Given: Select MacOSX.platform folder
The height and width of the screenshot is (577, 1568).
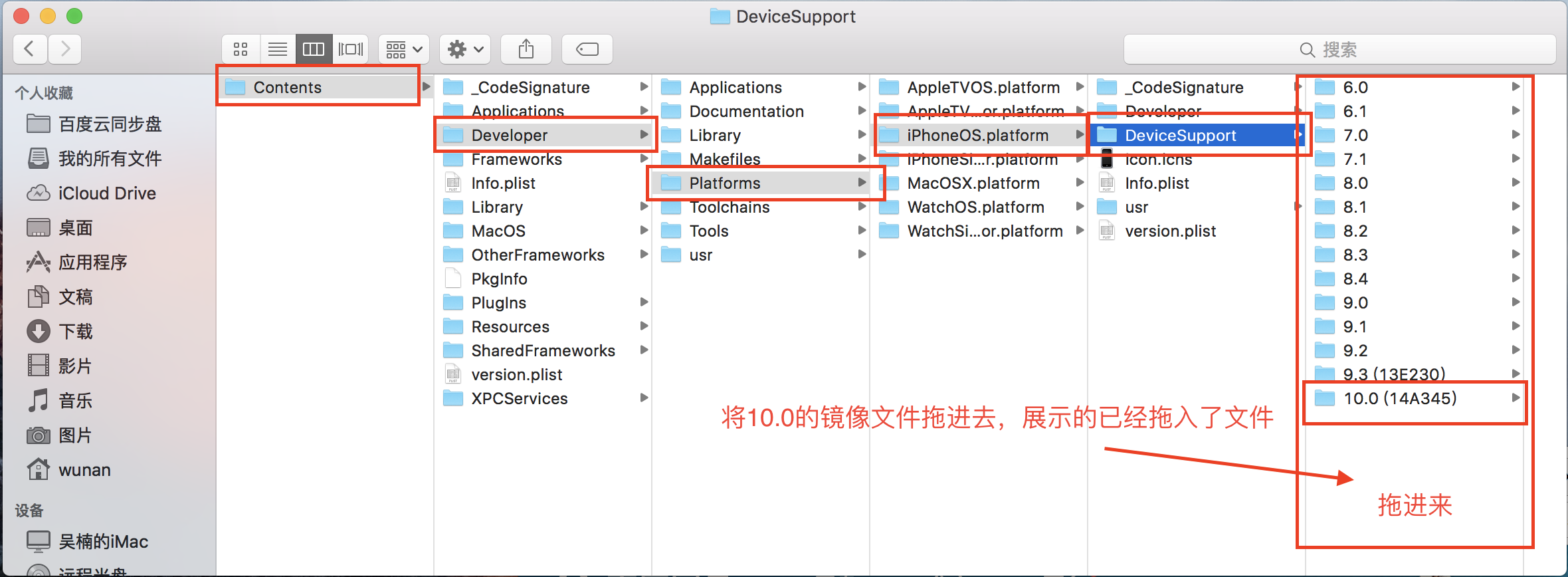Looking at the screenshot, I should [979, 183].
